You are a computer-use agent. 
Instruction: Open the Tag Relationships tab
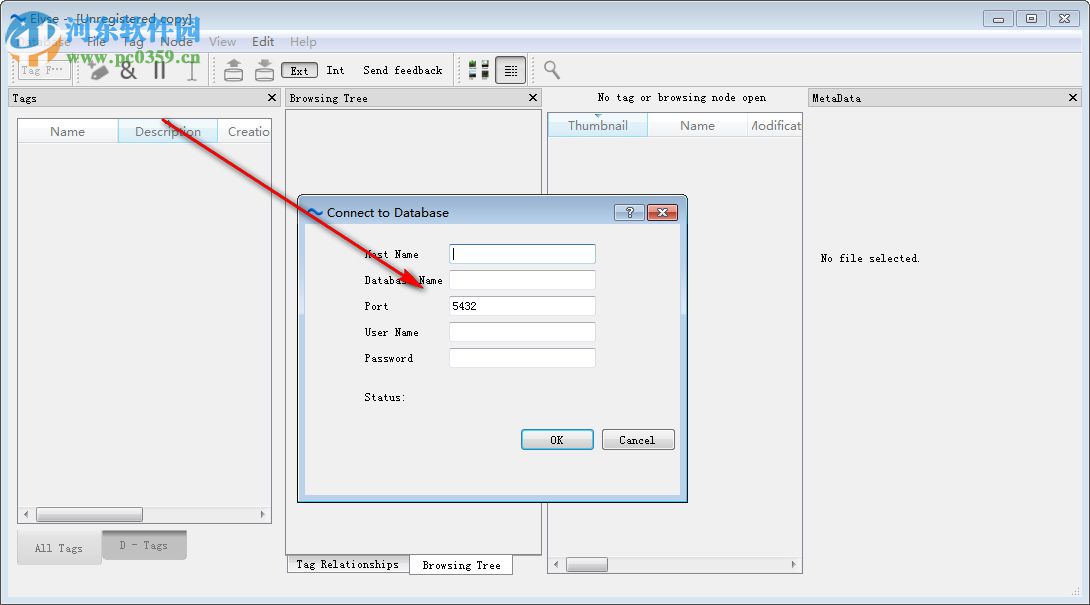click(348, 564)
